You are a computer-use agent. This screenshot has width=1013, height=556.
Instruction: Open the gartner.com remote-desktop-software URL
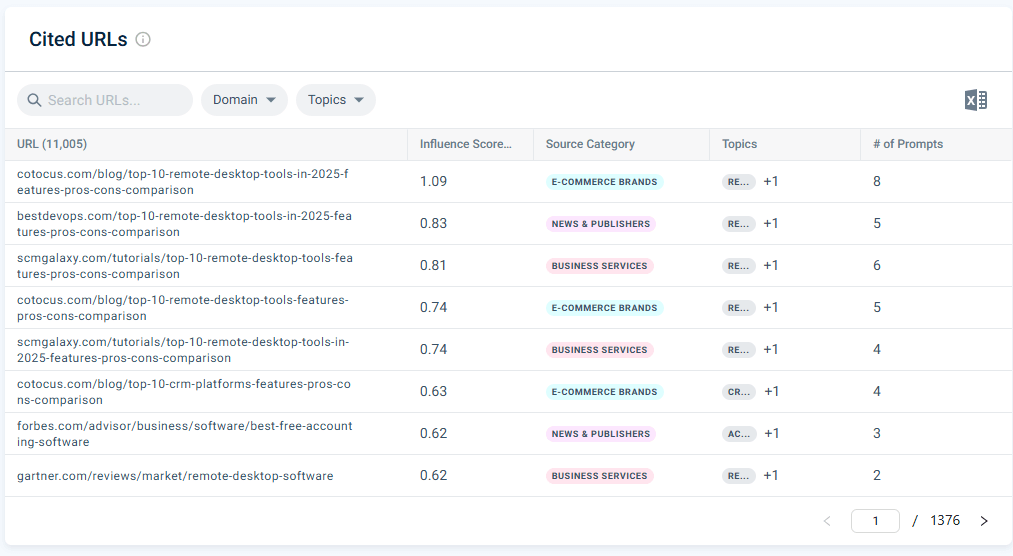click(x=175, y=476)
